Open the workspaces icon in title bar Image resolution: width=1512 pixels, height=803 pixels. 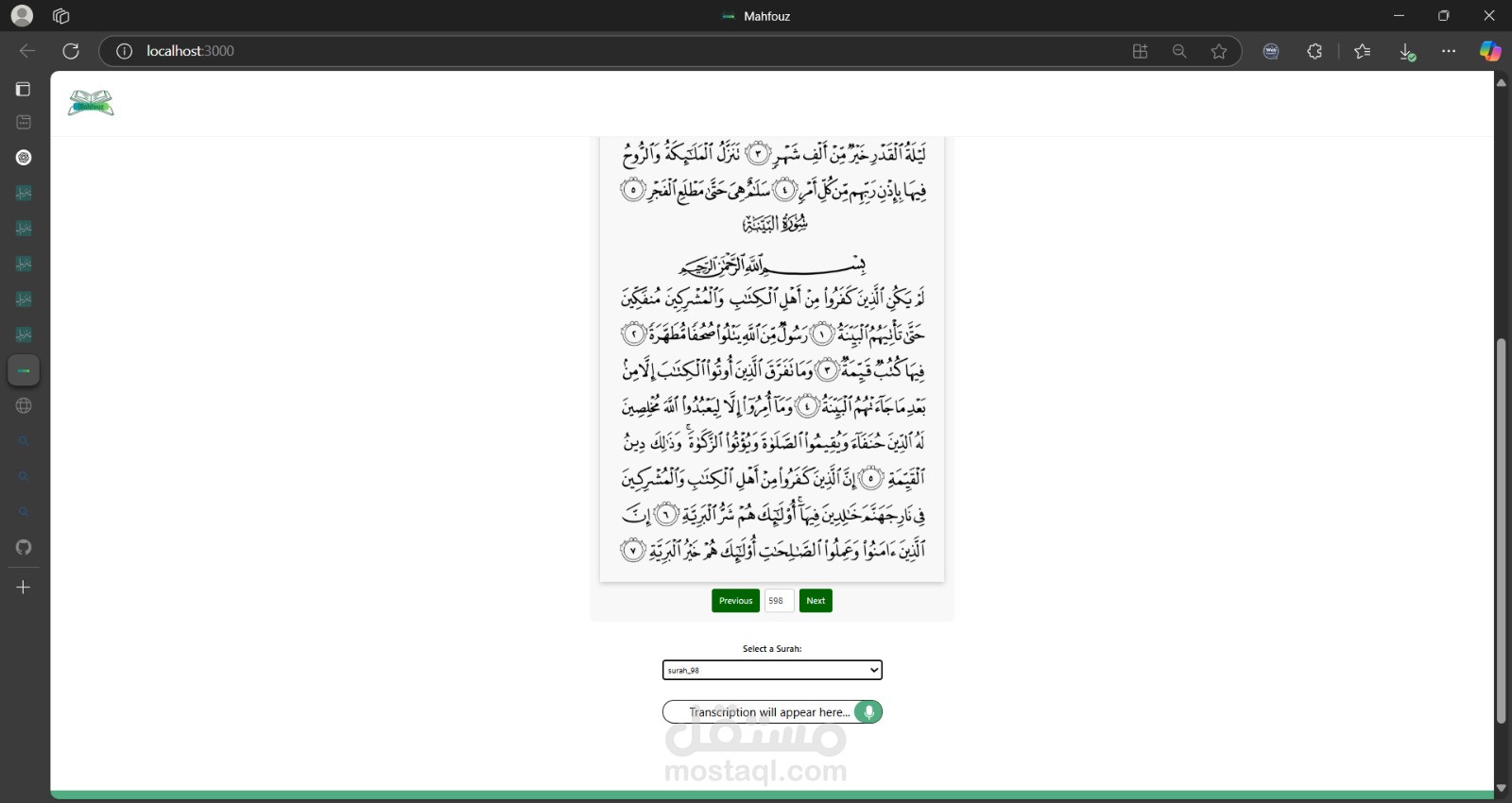(61, 16)
